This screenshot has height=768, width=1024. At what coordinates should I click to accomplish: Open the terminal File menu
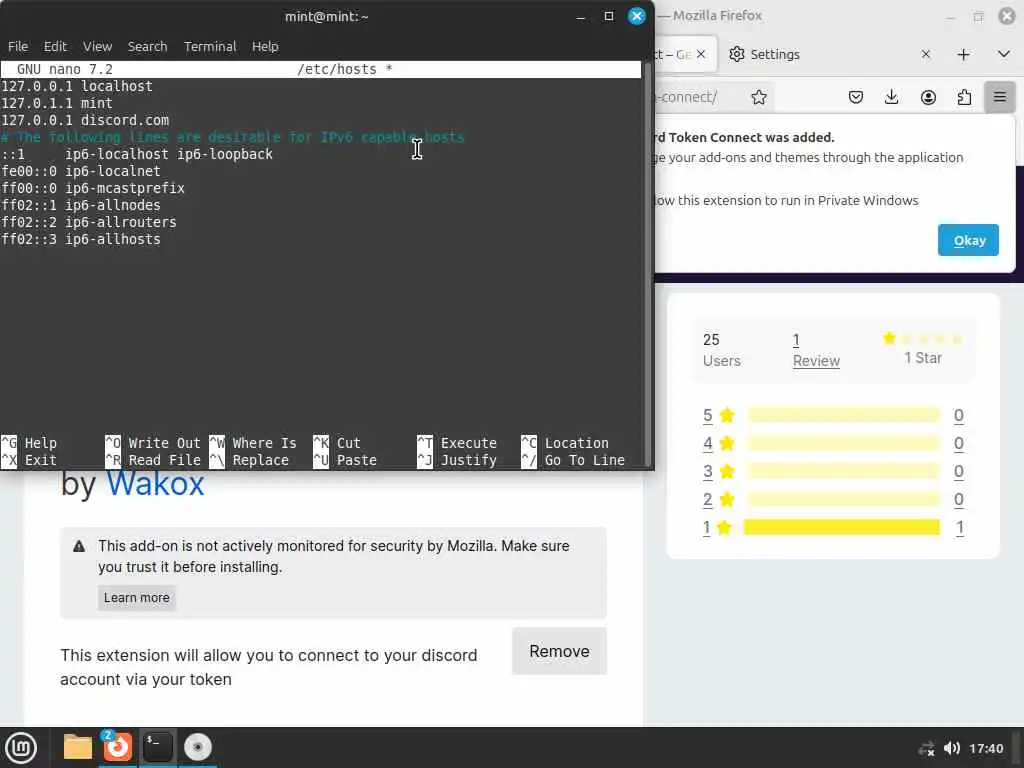[18, 46]
